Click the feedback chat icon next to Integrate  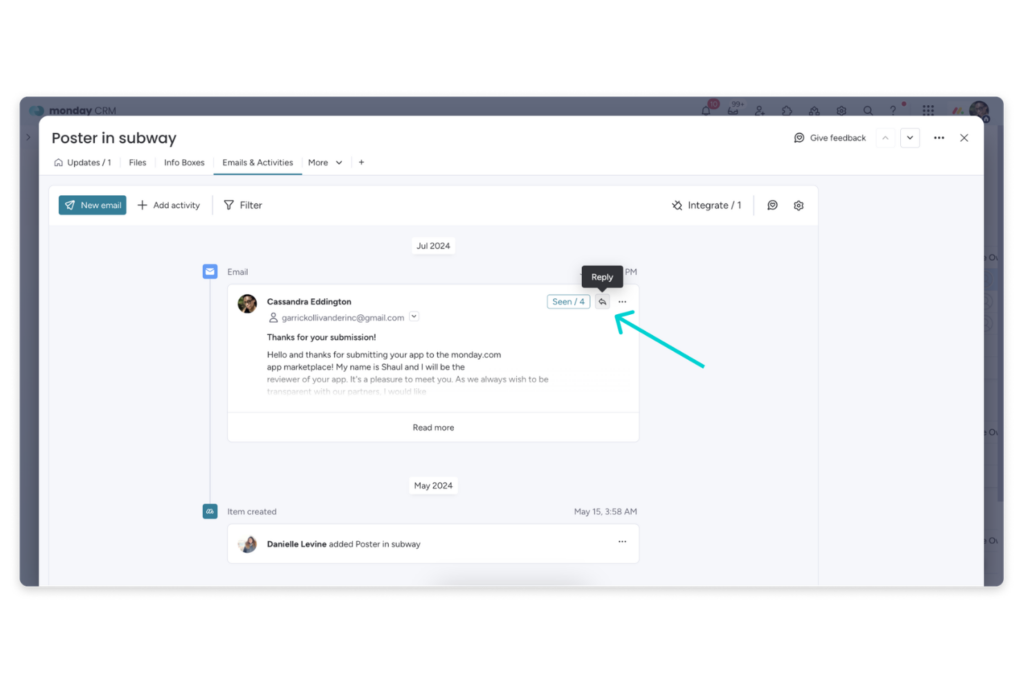click(773, 205)
